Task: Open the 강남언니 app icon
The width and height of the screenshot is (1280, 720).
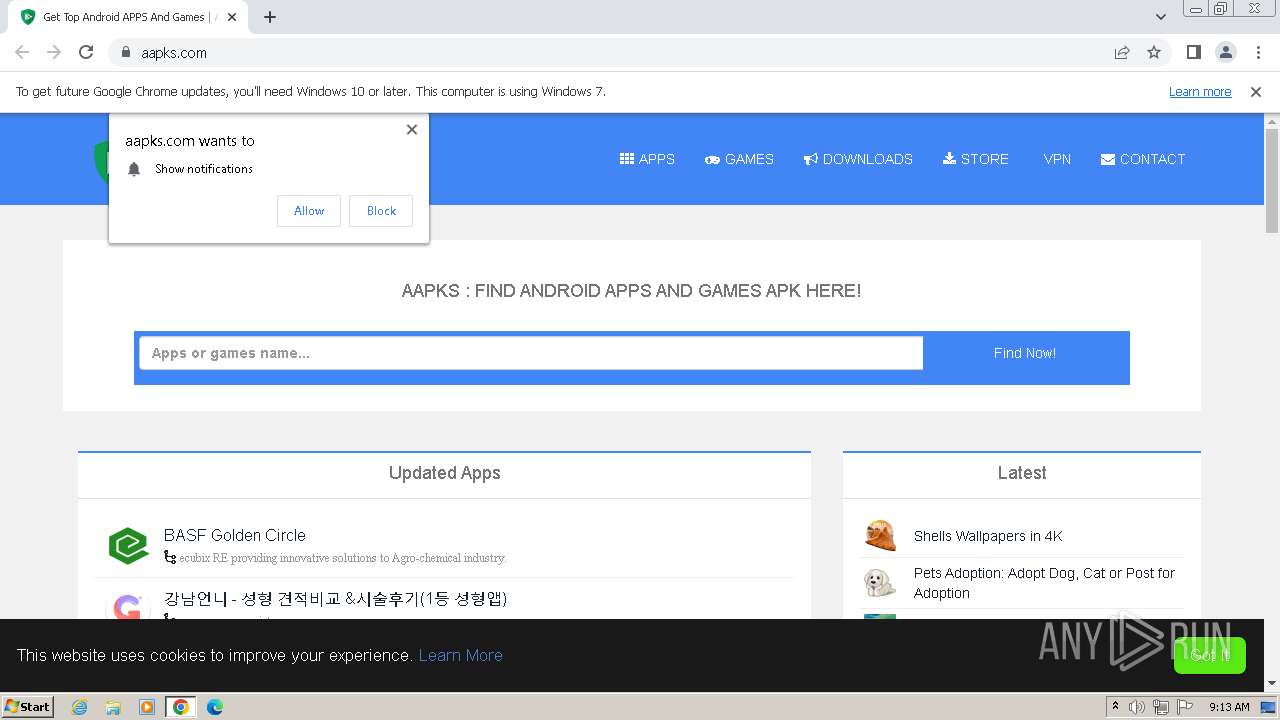Action: pyautogui.click(x=128, y=606)
